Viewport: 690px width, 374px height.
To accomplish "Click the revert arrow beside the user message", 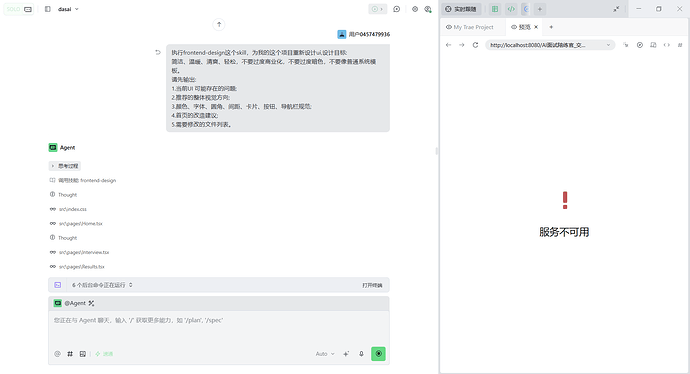I will click(158, 52).
